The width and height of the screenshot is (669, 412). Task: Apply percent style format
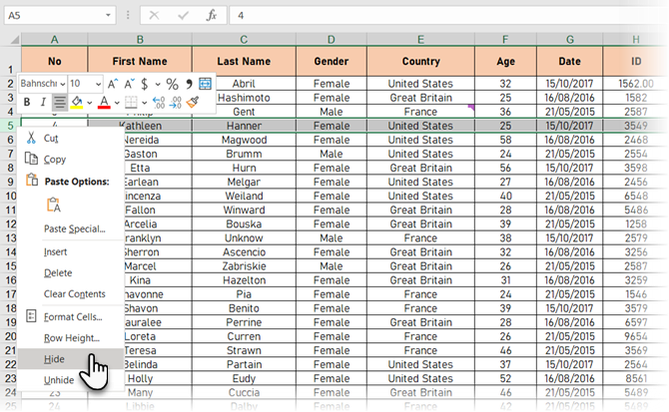pyautogui.click(x=172, y=84)
